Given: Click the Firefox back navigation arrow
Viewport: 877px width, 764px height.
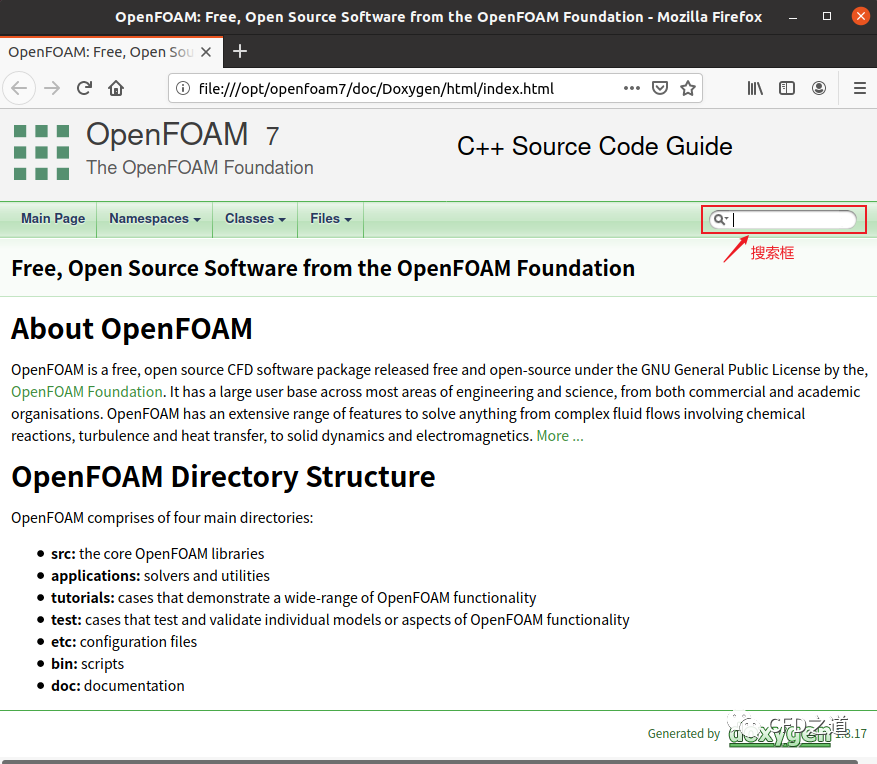Looking at the screenshot, I should tap(19, 88).
